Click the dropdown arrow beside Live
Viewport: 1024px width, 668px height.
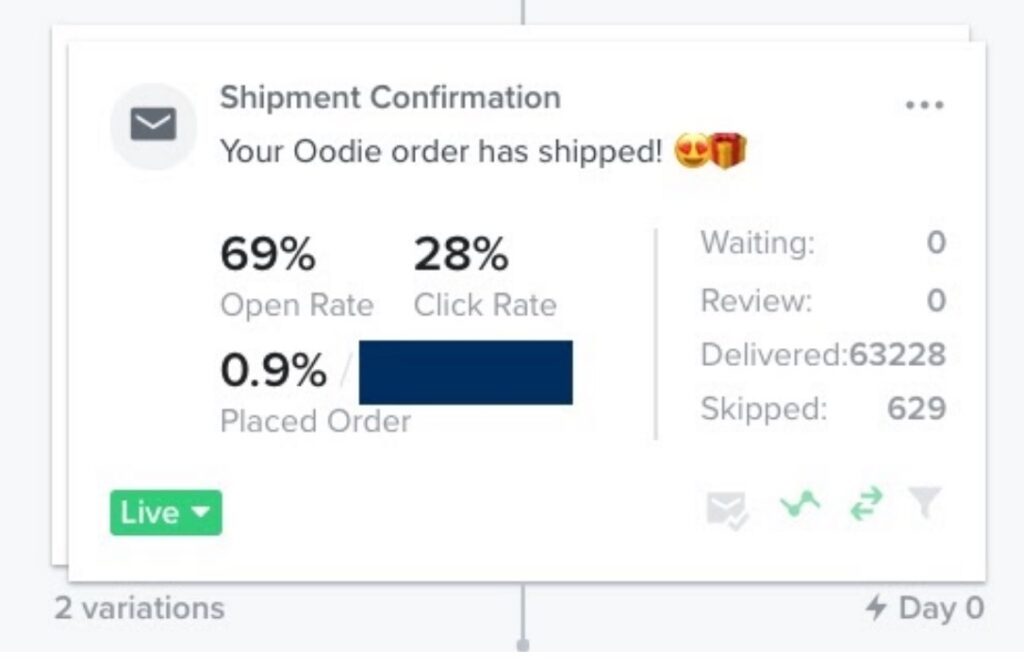pos(201,512)
